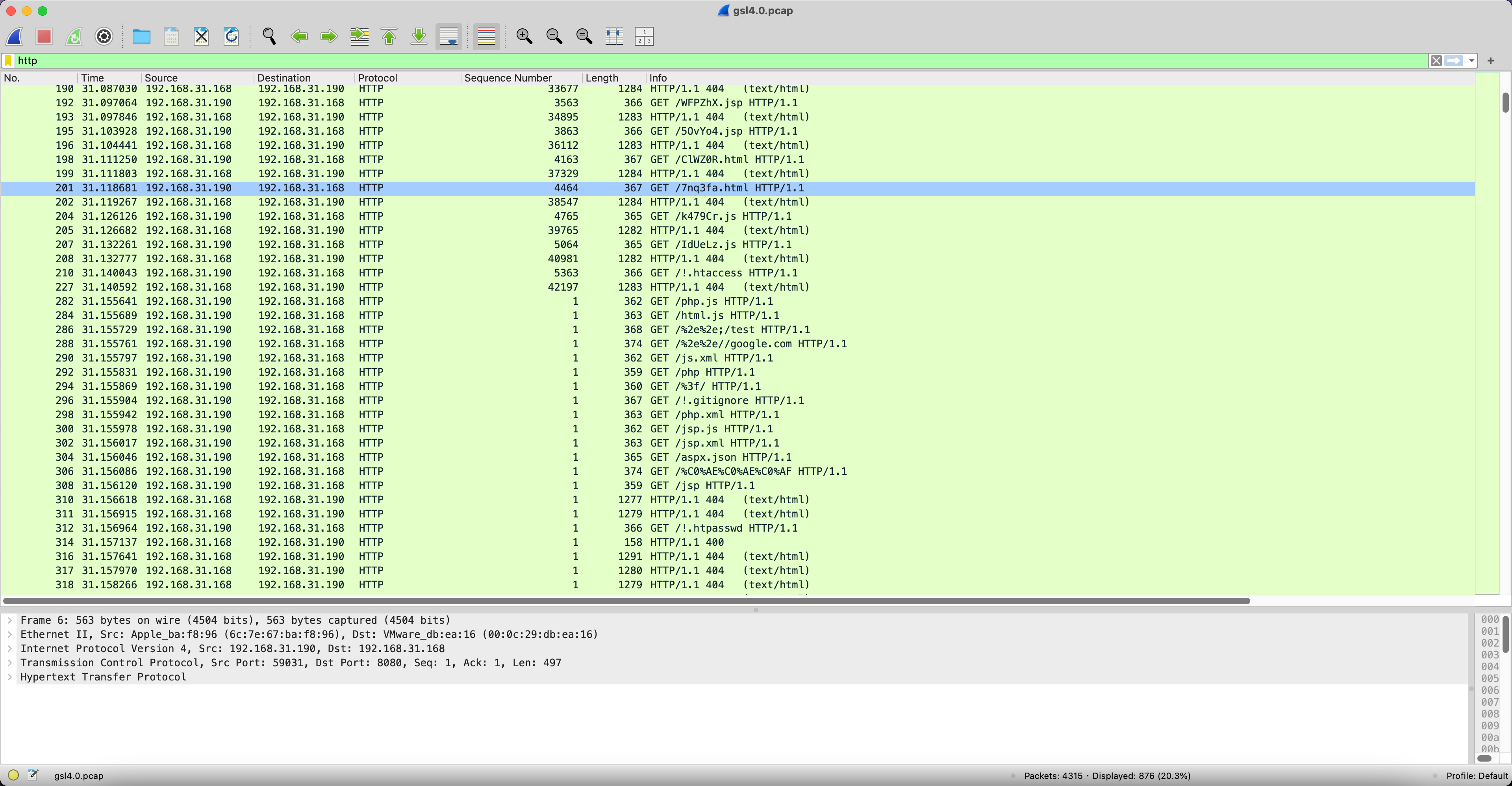Screen dimensions: 1512x786
Task: Jump to the first packet icon
Action: pyautogui.click(x=389, y=36)
